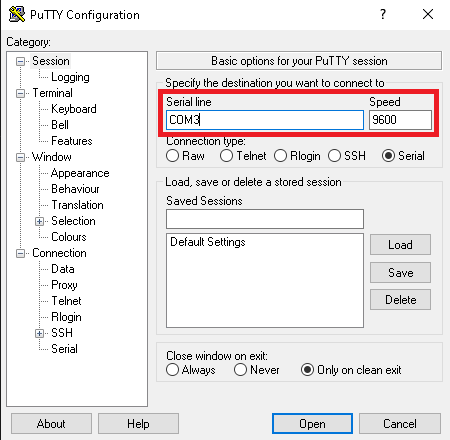This screenshot has height=440, width=450.
Task: Click the Load button
Action: pos(400,245)
